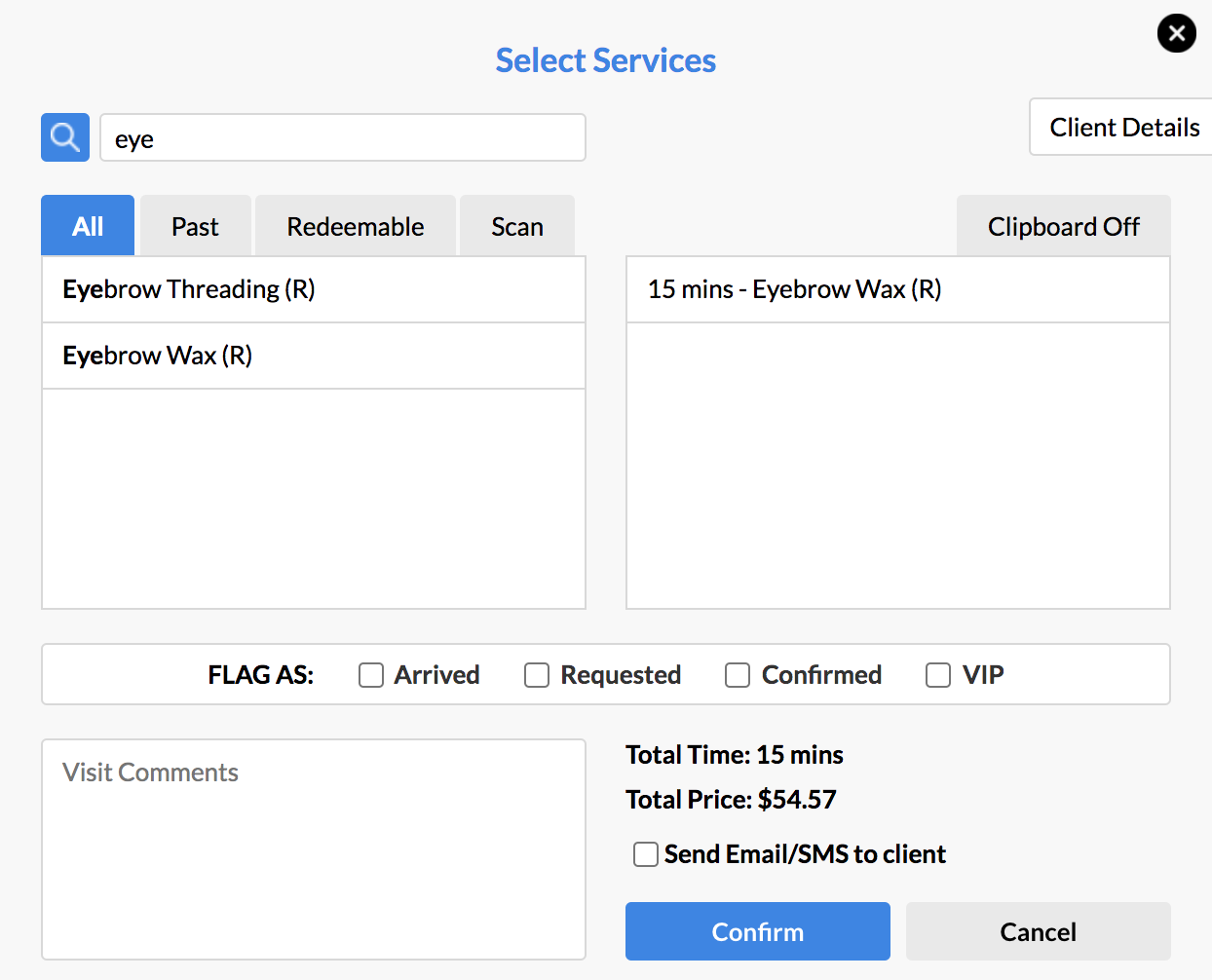The width and height of the screenshot is (1212, 980).
Task: Click the Cancel button
Action: pos(1039,931)
